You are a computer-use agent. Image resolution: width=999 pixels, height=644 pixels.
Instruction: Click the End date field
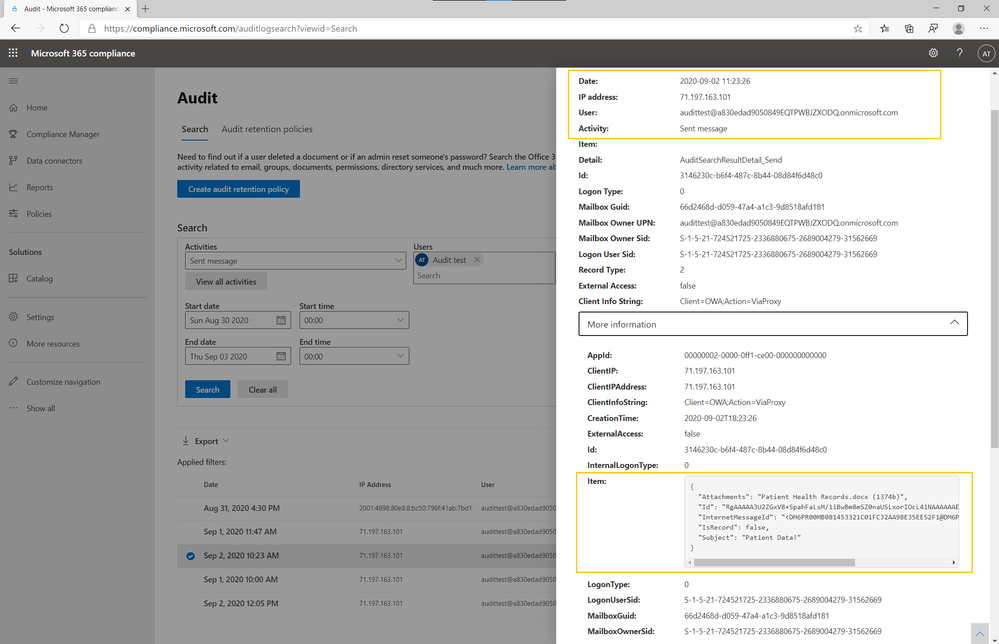click(x=238, y=357)
